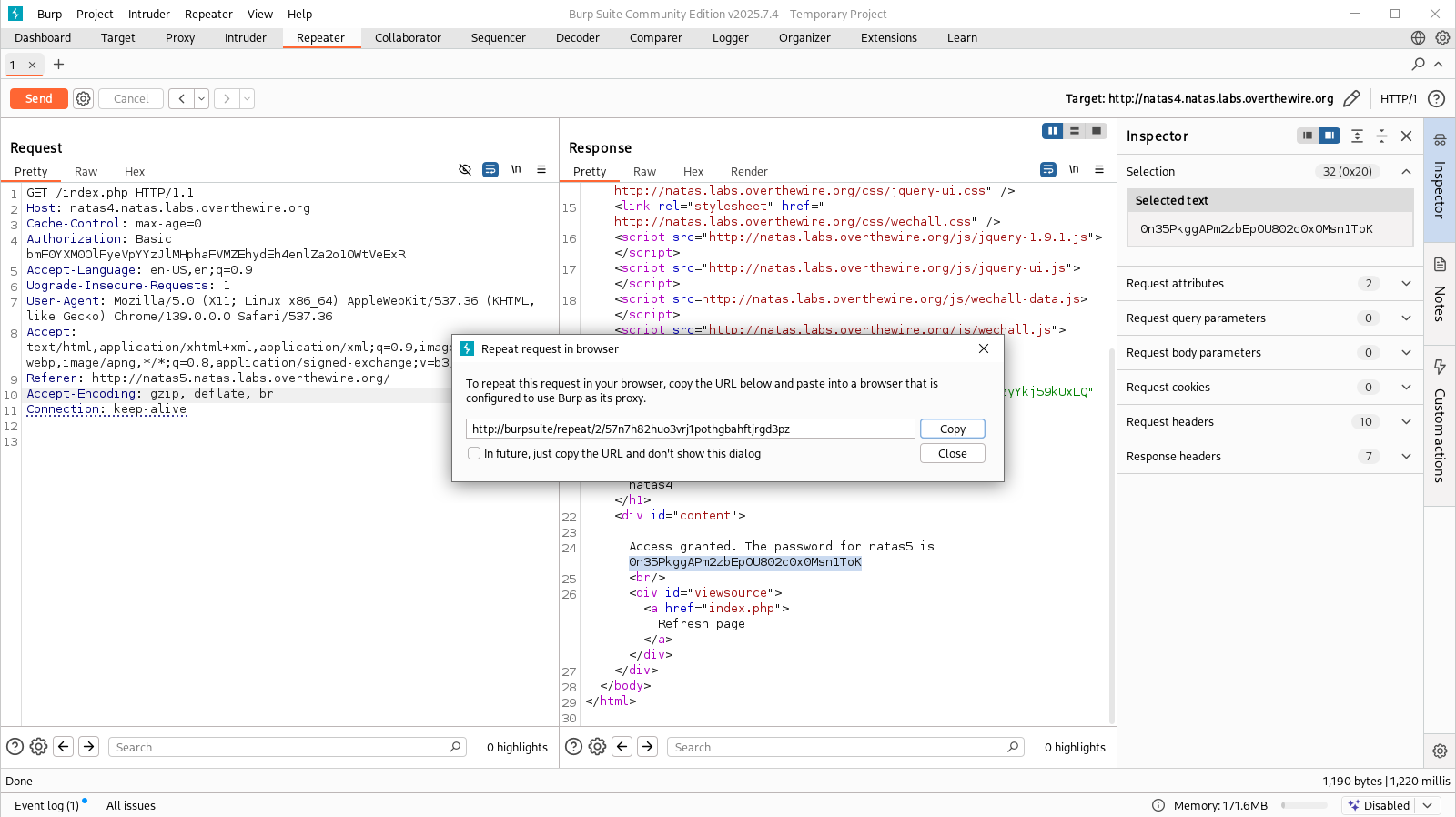Open Repeater settings gear next to Send
The width and height of the screenshot is (1456, 817).
(x=83, y=98)
